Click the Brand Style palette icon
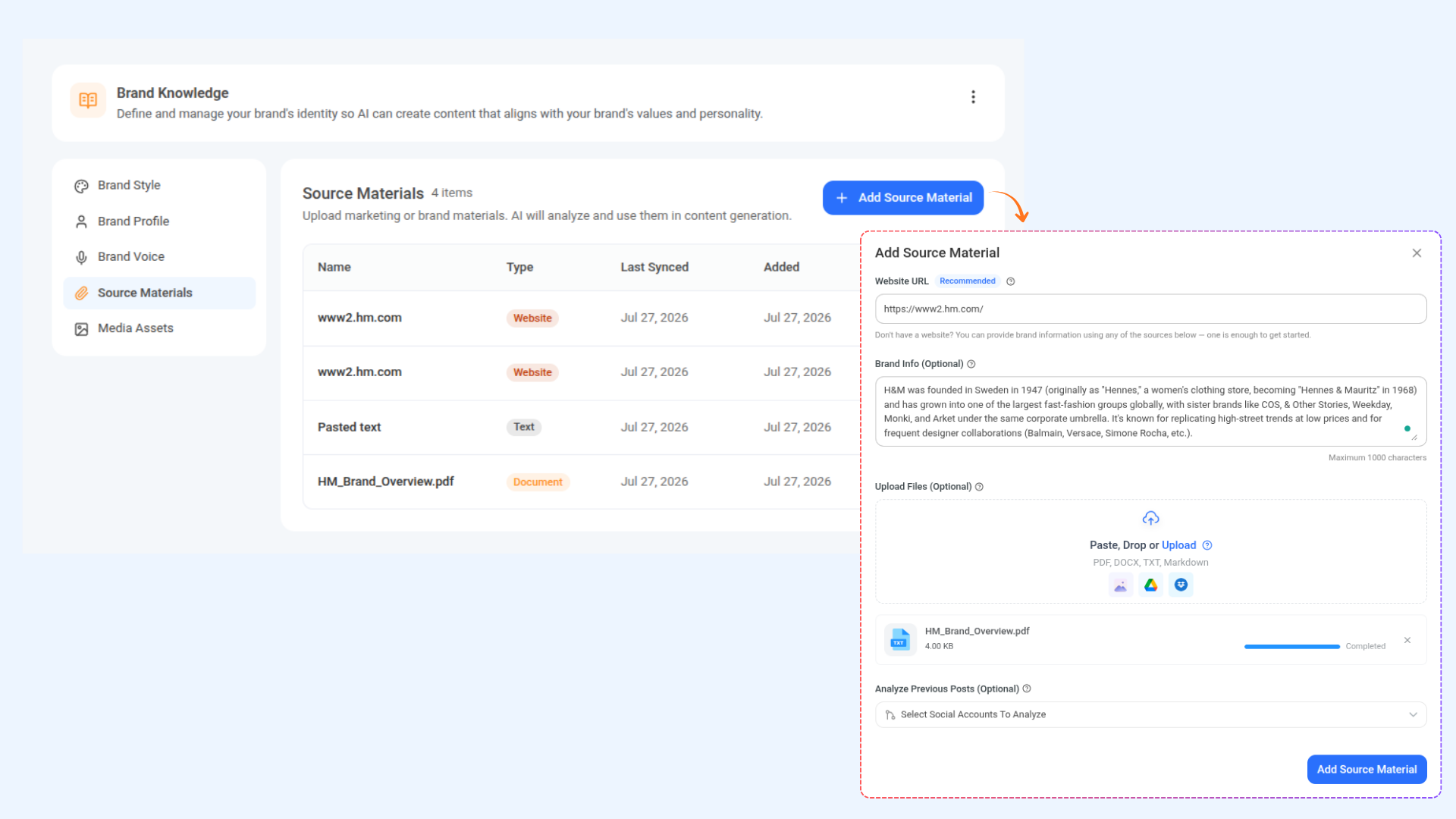Image resolution: width=1456 pixels, height=819 pixels. click(81, 186)
